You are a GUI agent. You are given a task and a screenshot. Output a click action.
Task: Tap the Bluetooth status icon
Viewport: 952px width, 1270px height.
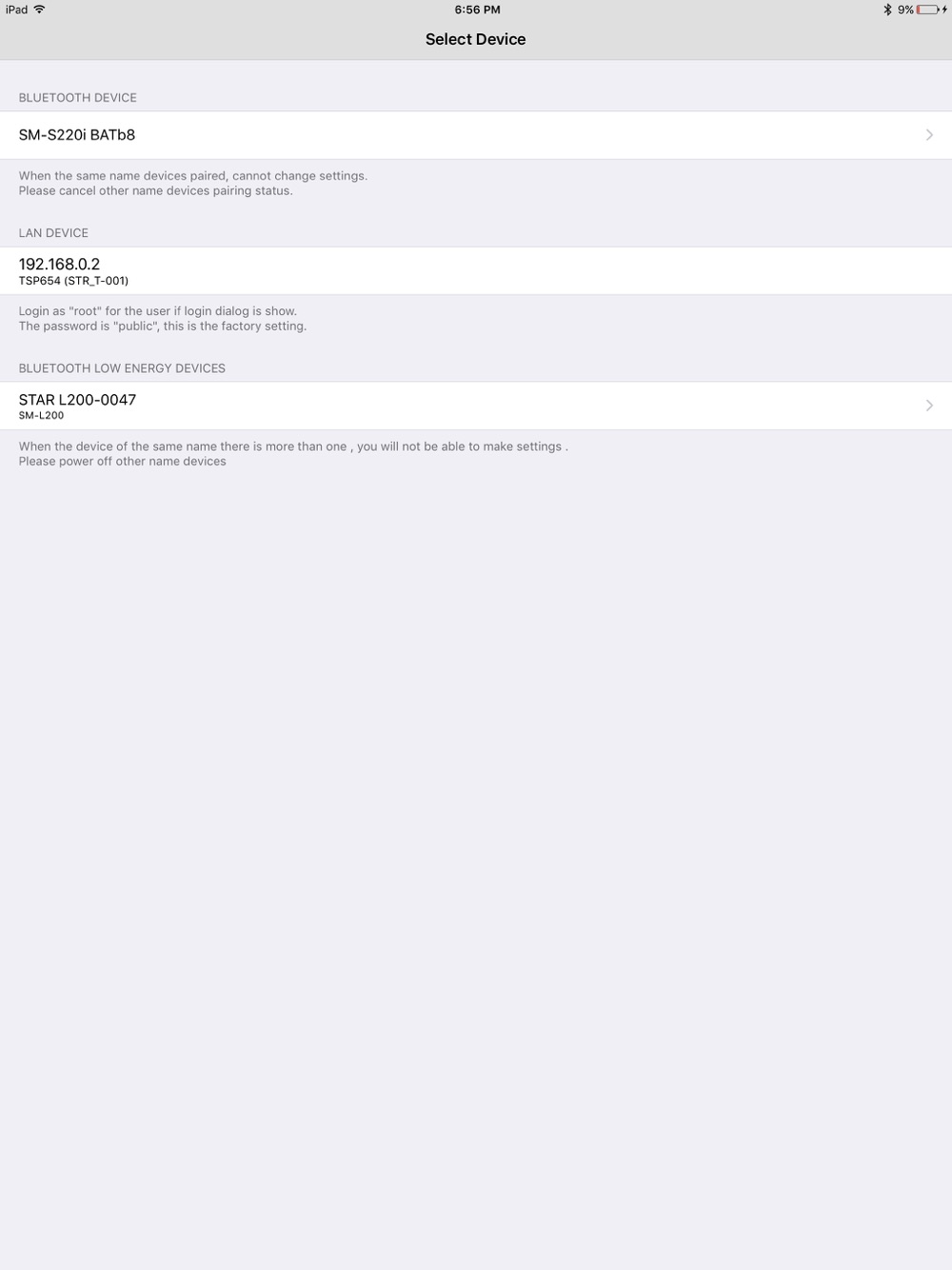click(887, 10)
